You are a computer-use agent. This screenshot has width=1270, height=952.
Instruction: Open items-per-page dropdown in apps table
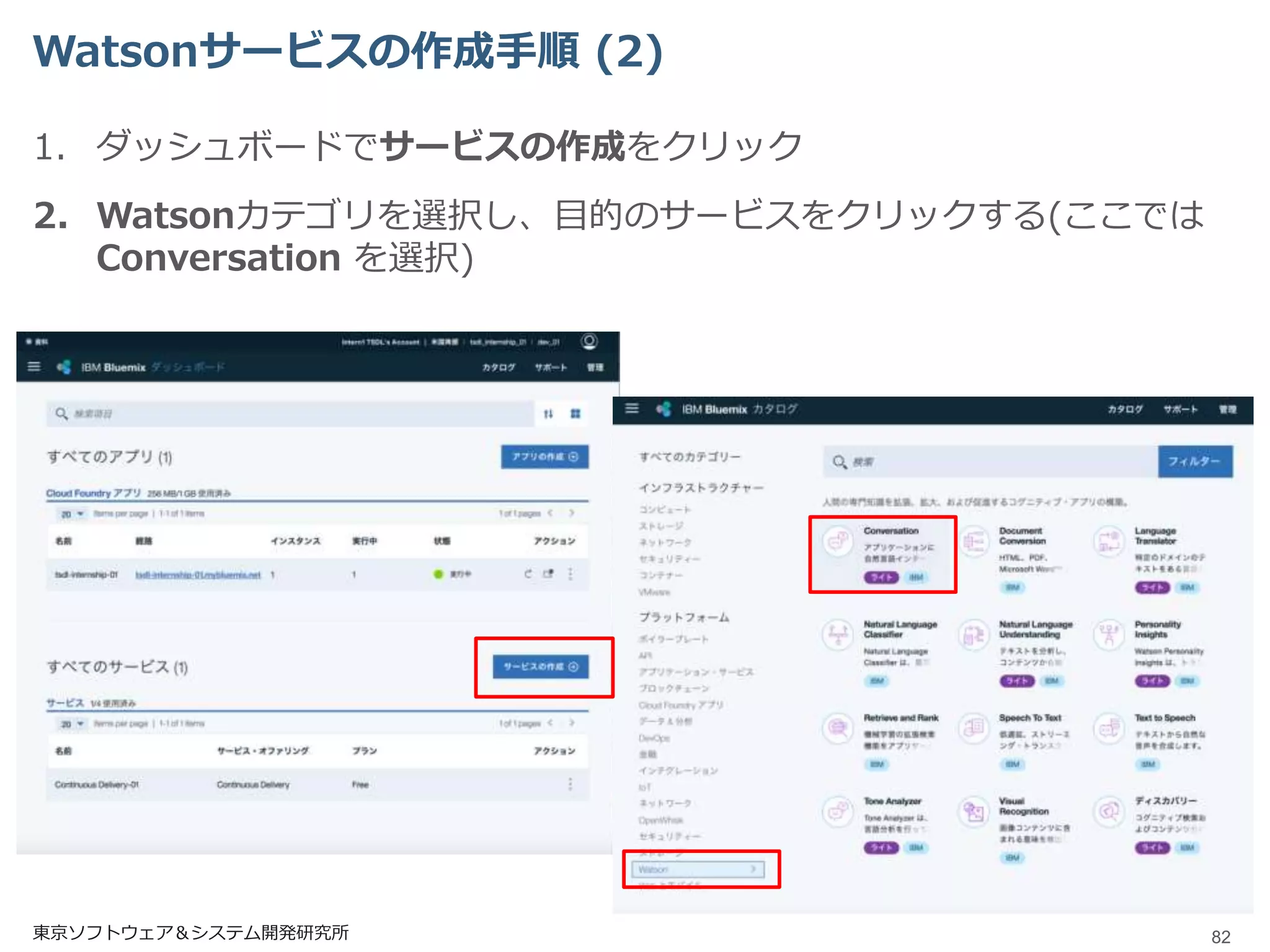tap(72, 514)
